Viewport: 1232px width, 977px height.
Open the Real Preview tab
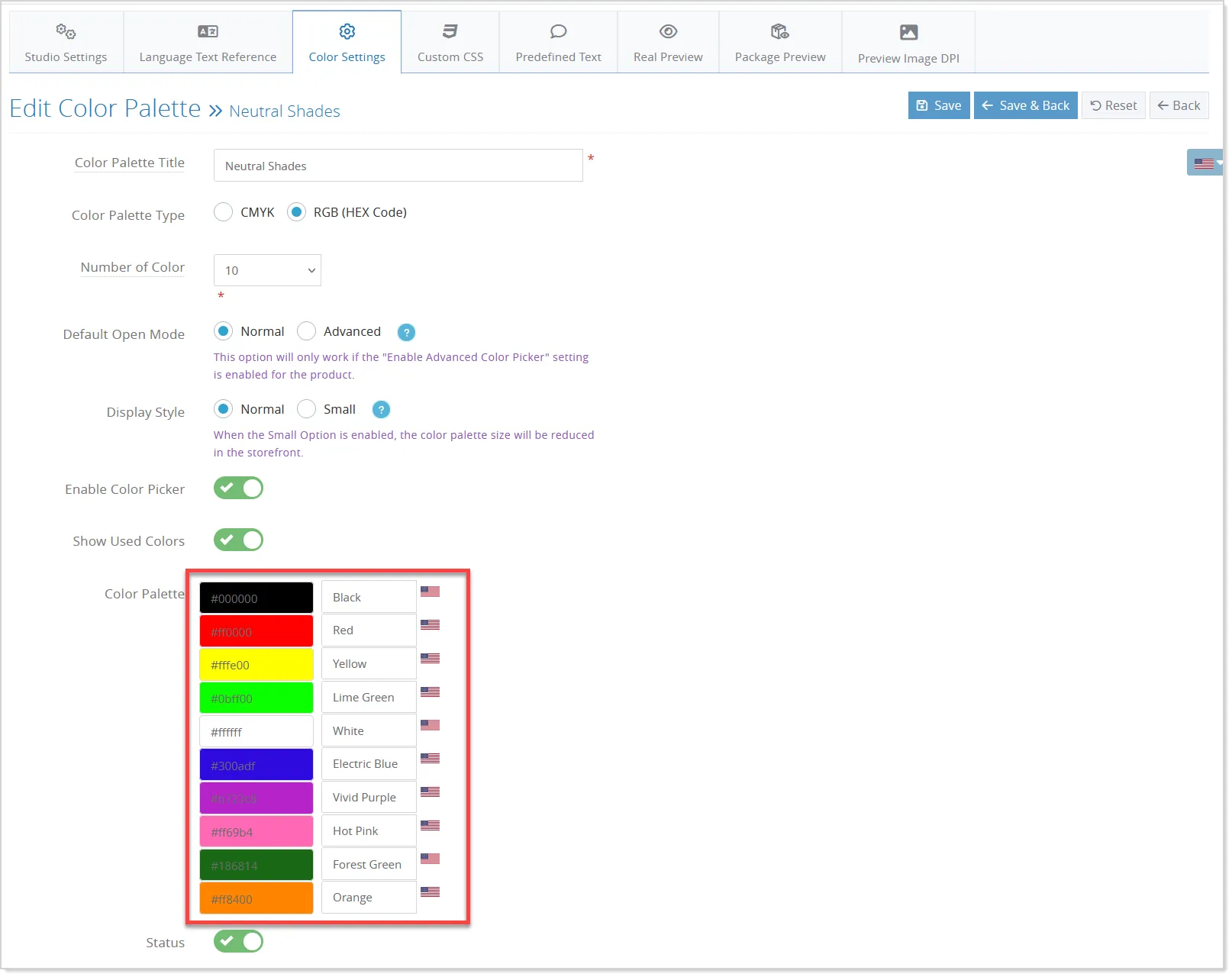click(668, 43)
